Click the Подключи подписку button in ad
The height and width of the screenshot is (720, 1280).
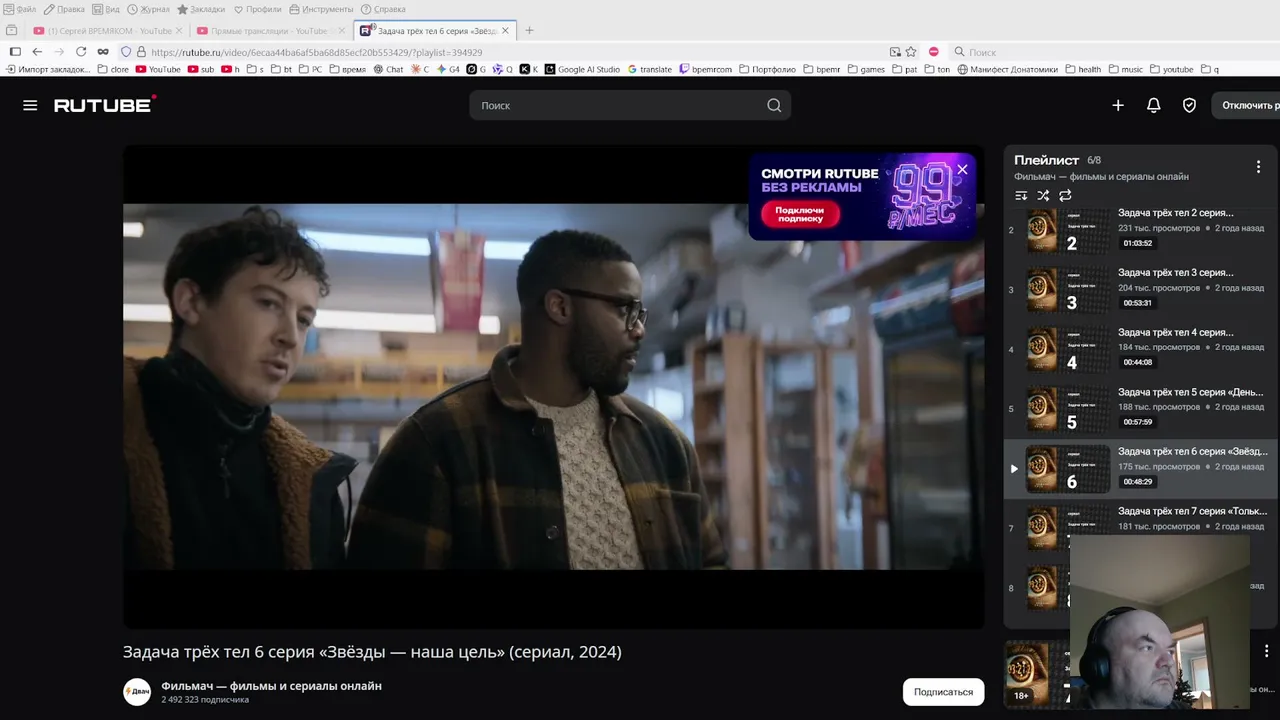point(800,214)
